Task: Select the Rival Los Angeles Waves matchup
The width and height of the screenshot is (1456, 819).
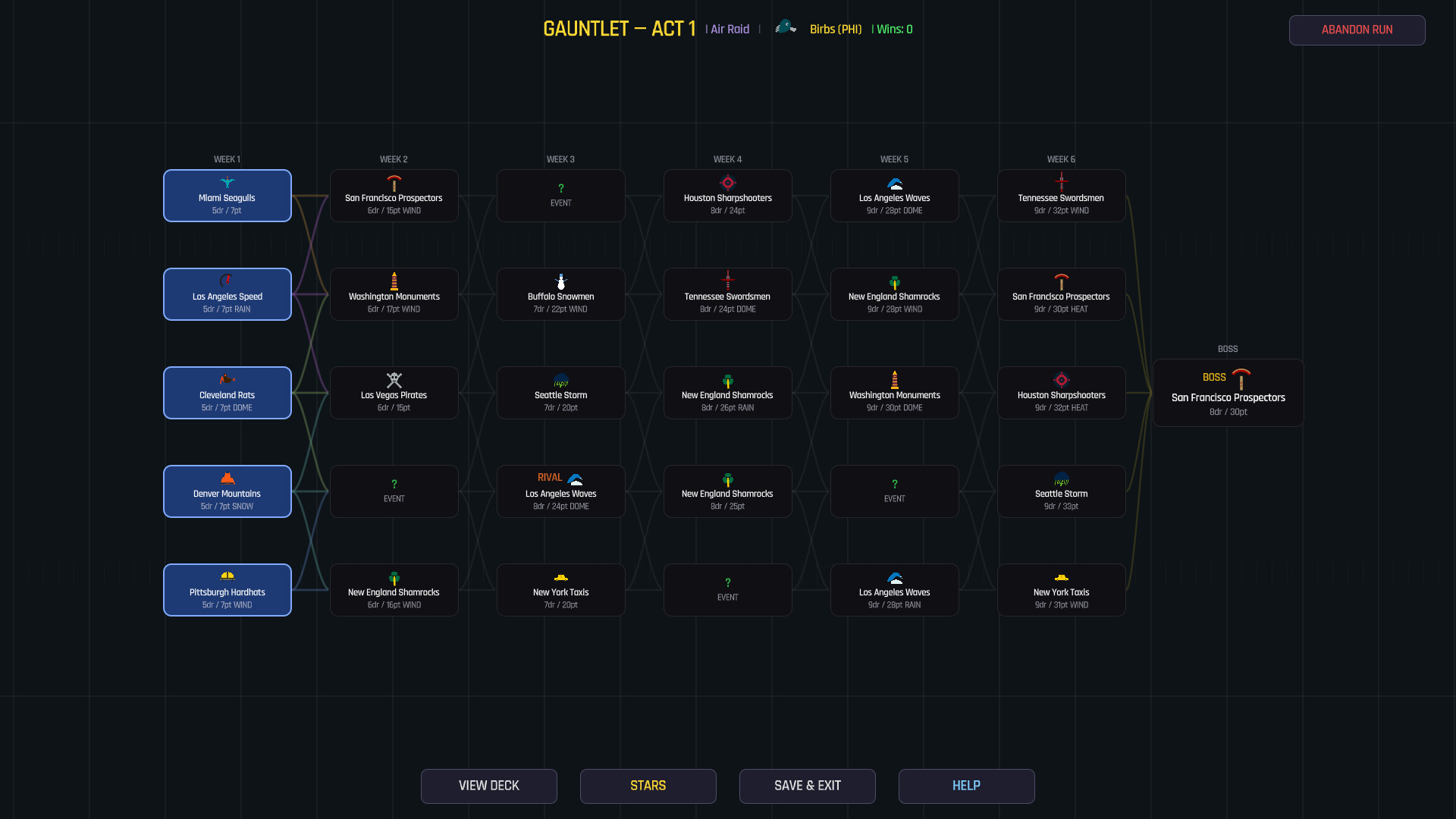Action: [560, 491]
